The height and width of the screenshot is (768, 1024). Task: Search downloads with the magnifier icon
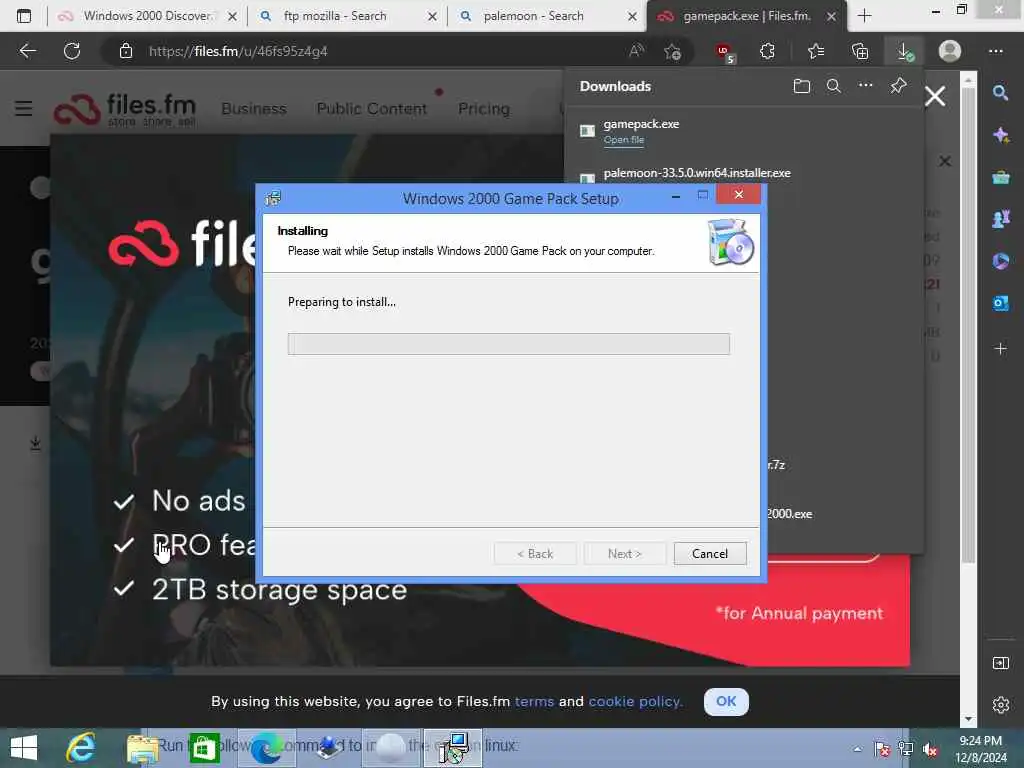(x=833, y=86)
